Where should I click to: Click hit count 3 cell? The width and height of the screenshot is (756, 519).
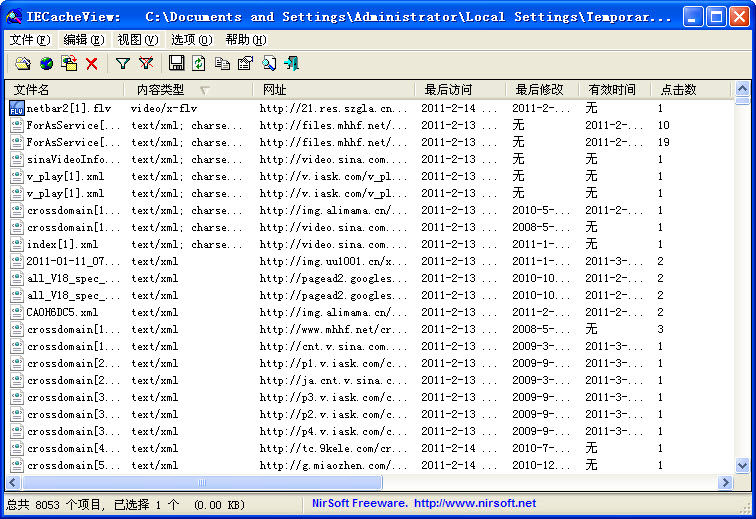(x=661, y=329)
